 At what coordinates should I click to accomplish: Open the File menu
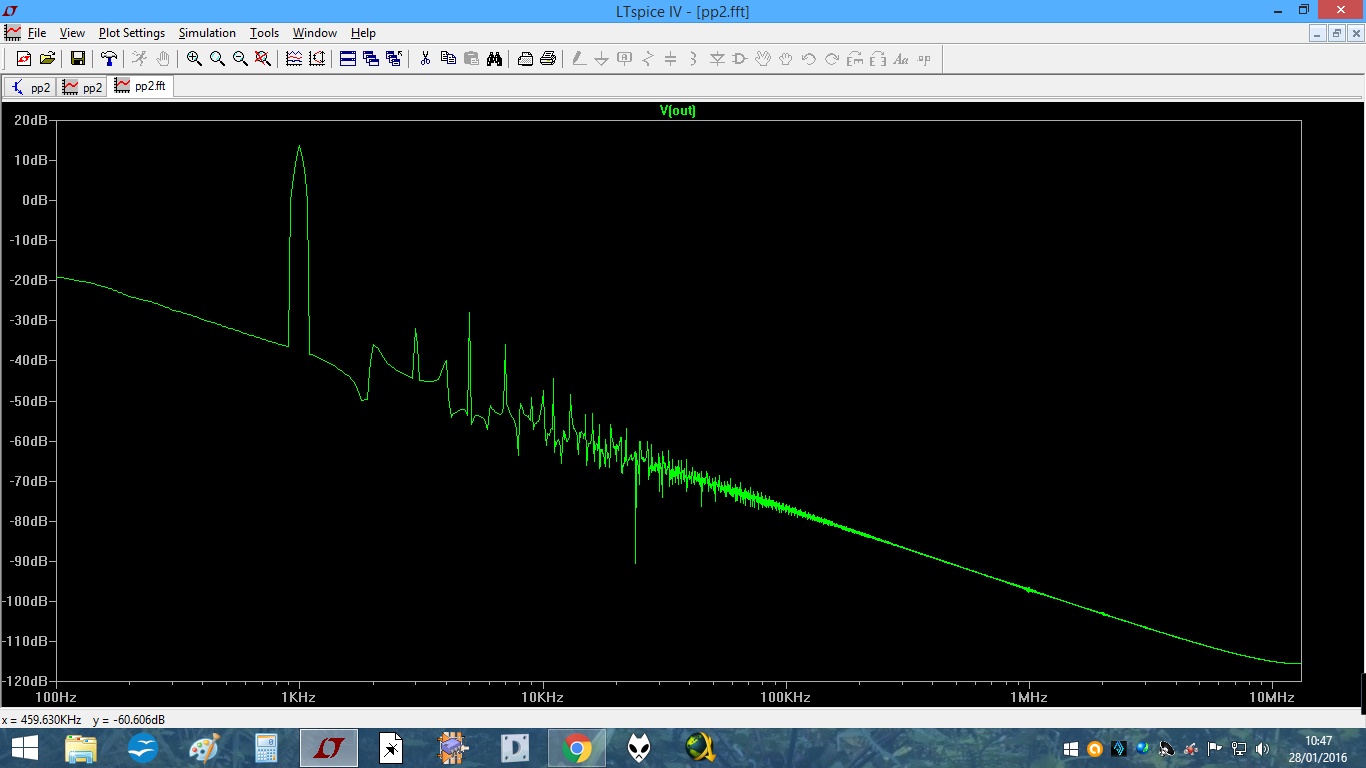37,33
